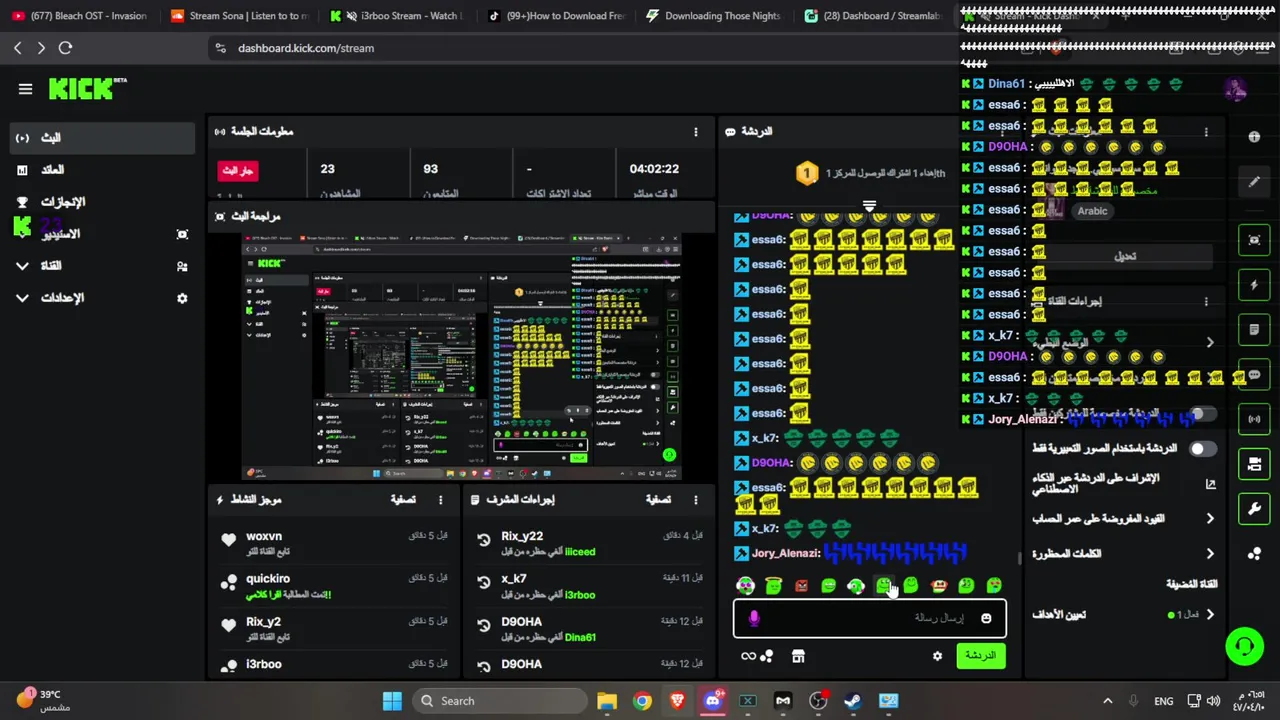Click the broadcast signal icon on right rail

coord(1254,419)
